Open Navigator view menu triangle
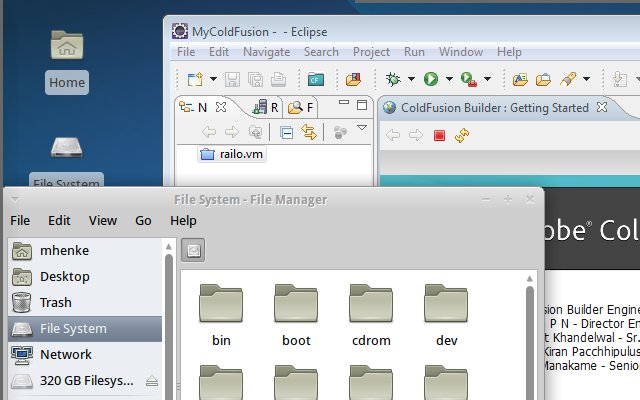The width and height of the screenshot is (640, 400). point(362,128)
